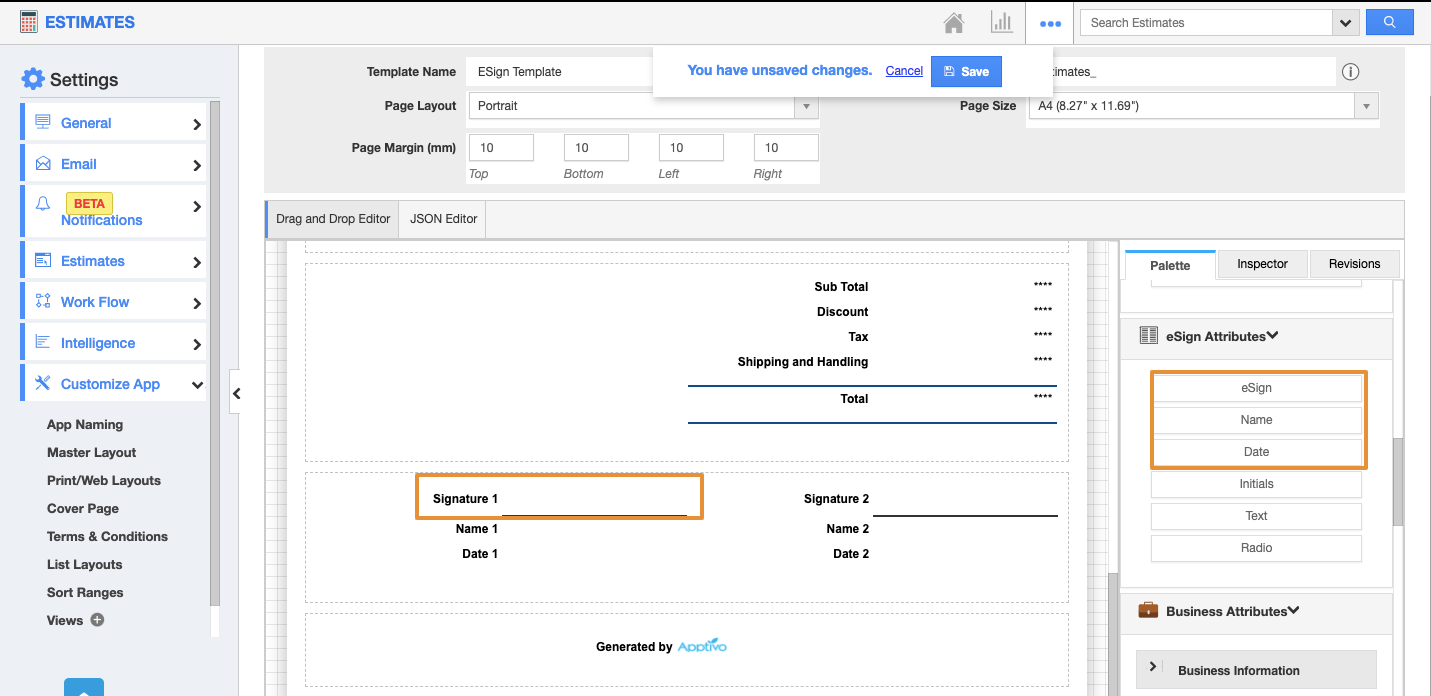Open the reports bar chart icon
The height and width of the screenshot is (696, 1431).
click(1000, 22)
